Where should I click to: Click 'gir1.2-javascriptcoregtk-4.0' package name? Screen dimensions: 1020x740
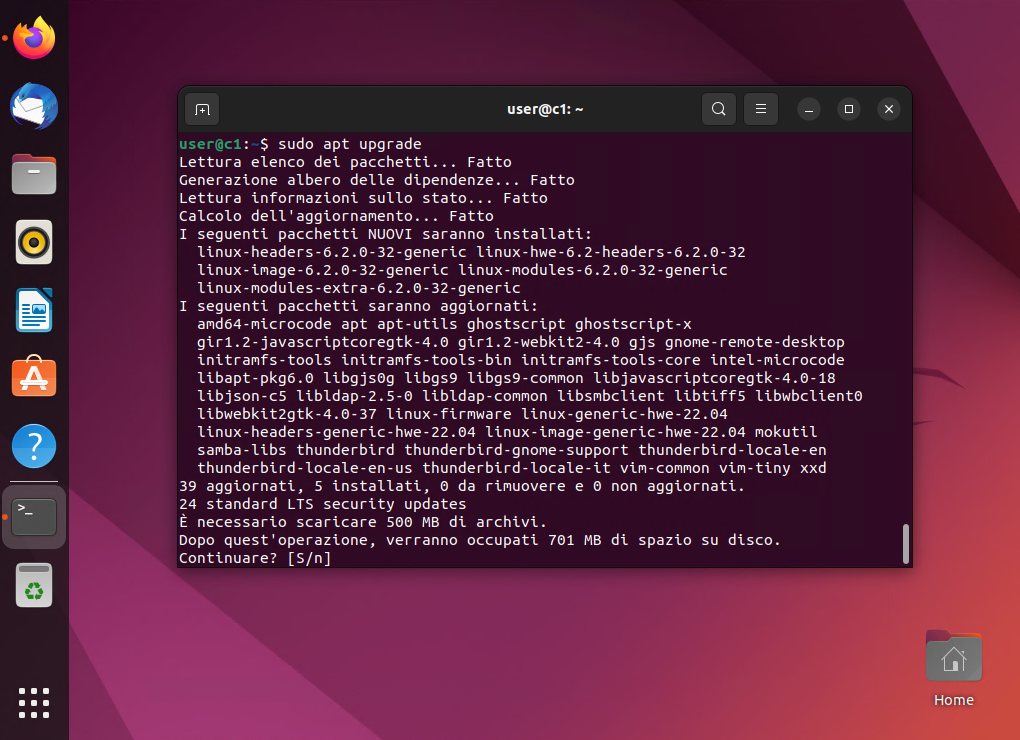coord(323,342)
